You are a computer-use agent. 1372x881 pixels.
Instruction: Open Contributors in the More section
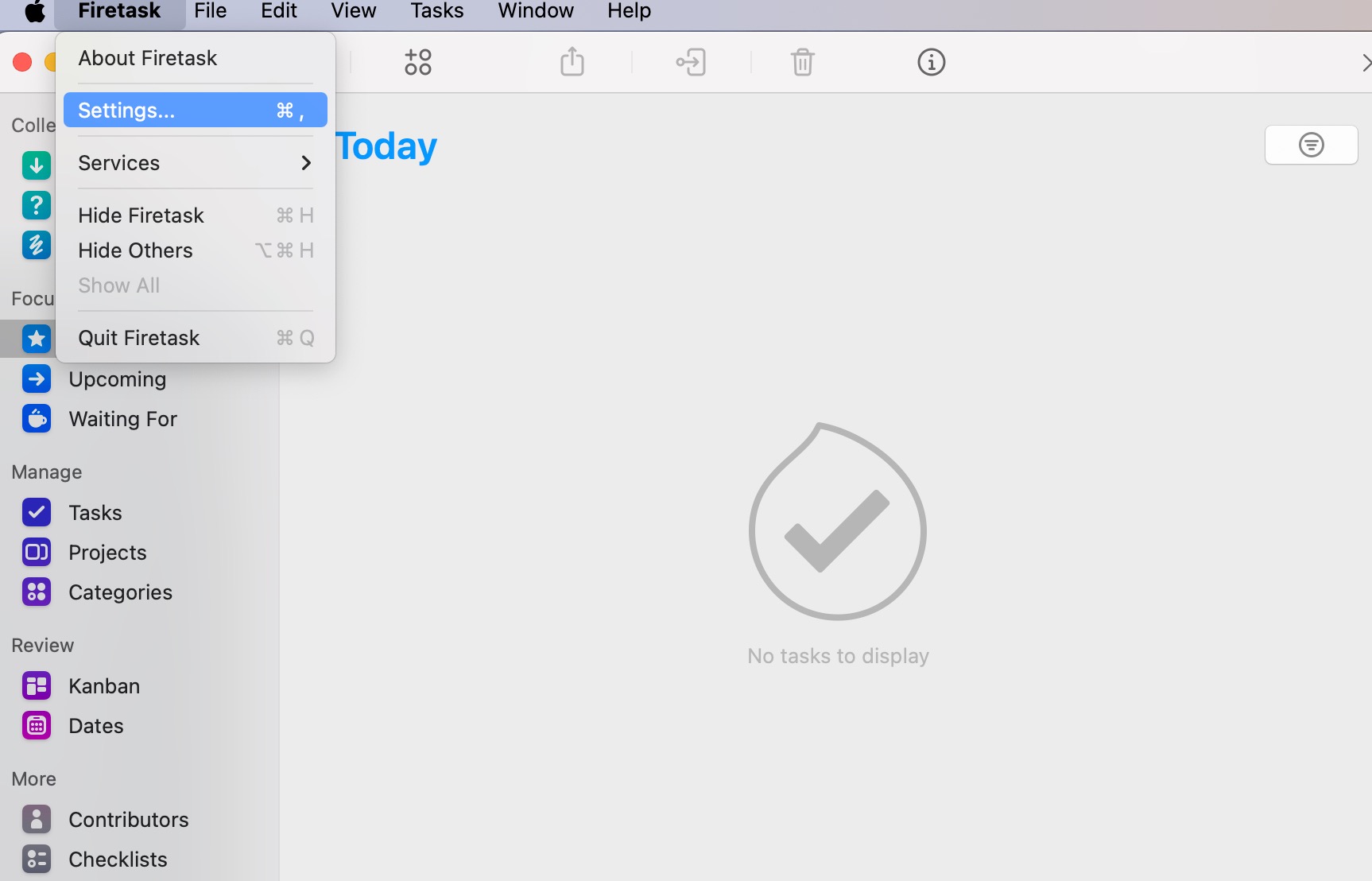click(128, 820)
